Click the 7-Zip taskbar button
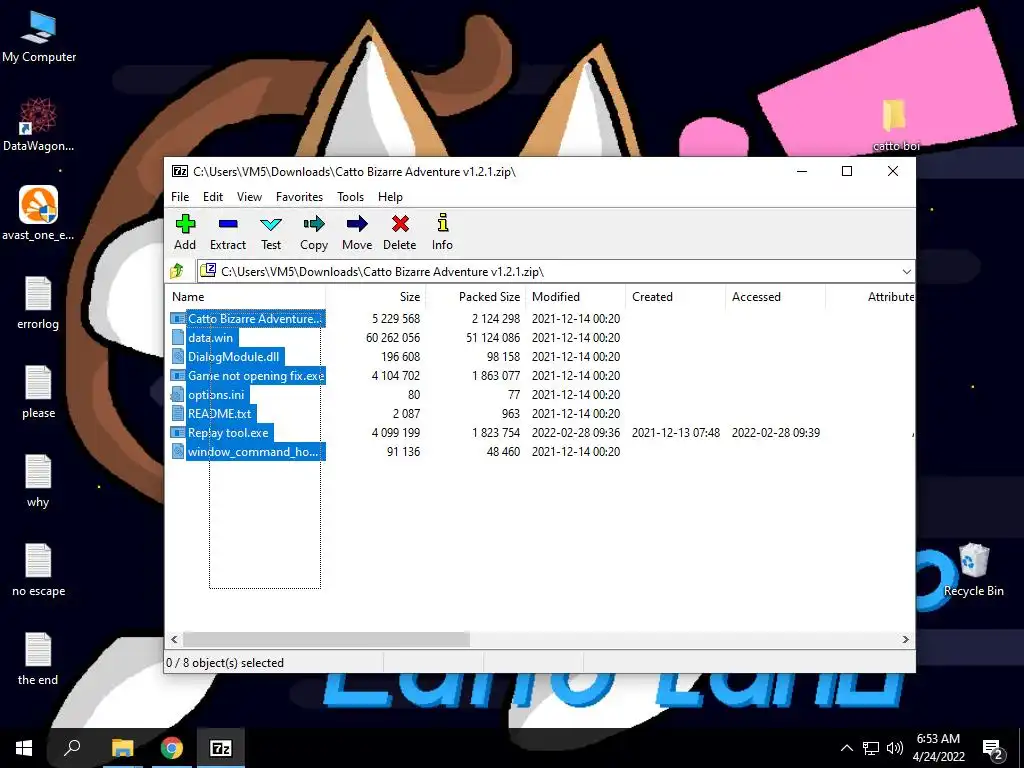1024x768 pixels. pyautogui.click(x=221, y=748)
